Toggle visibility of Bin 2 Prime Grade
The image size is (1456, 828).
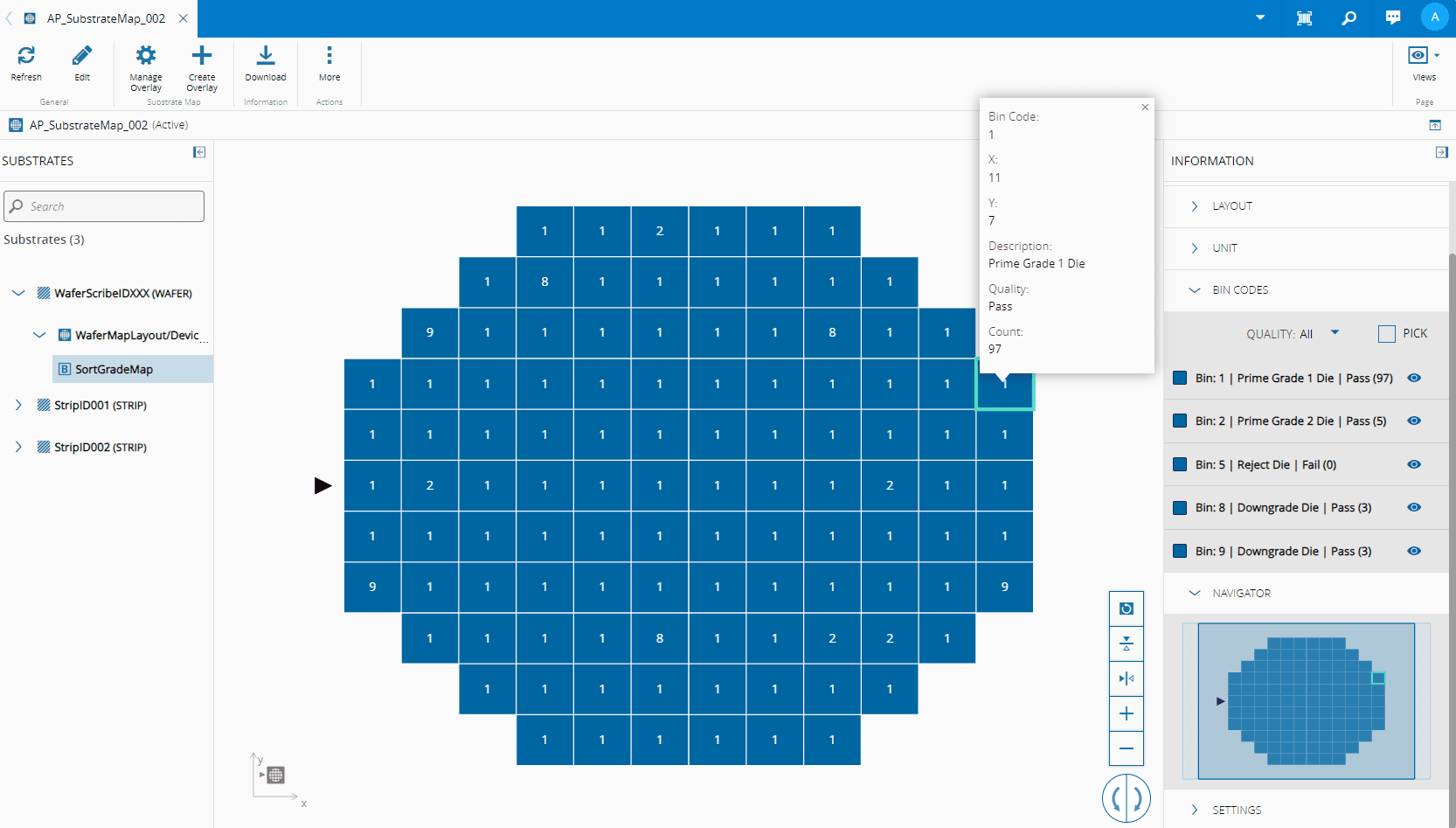[x=1414, y=421]
